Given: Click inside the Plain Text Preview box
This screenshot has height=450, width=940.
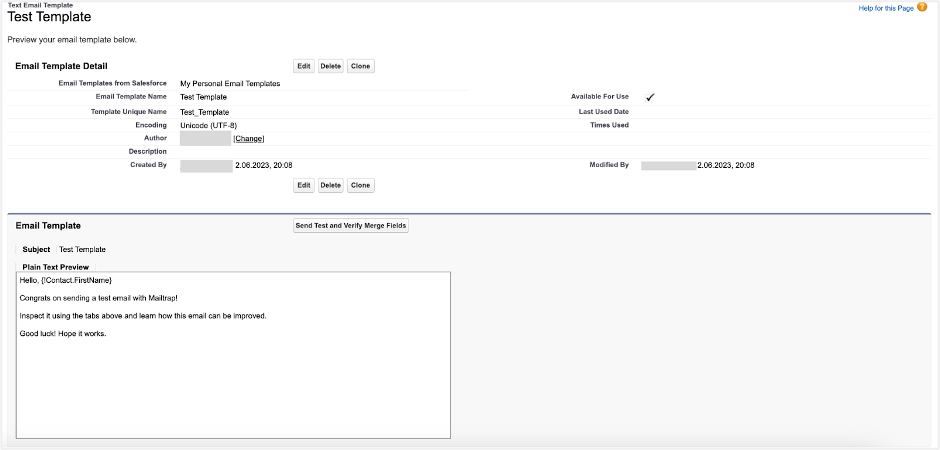Looking at the screenshot, I should tap(233, 355).
